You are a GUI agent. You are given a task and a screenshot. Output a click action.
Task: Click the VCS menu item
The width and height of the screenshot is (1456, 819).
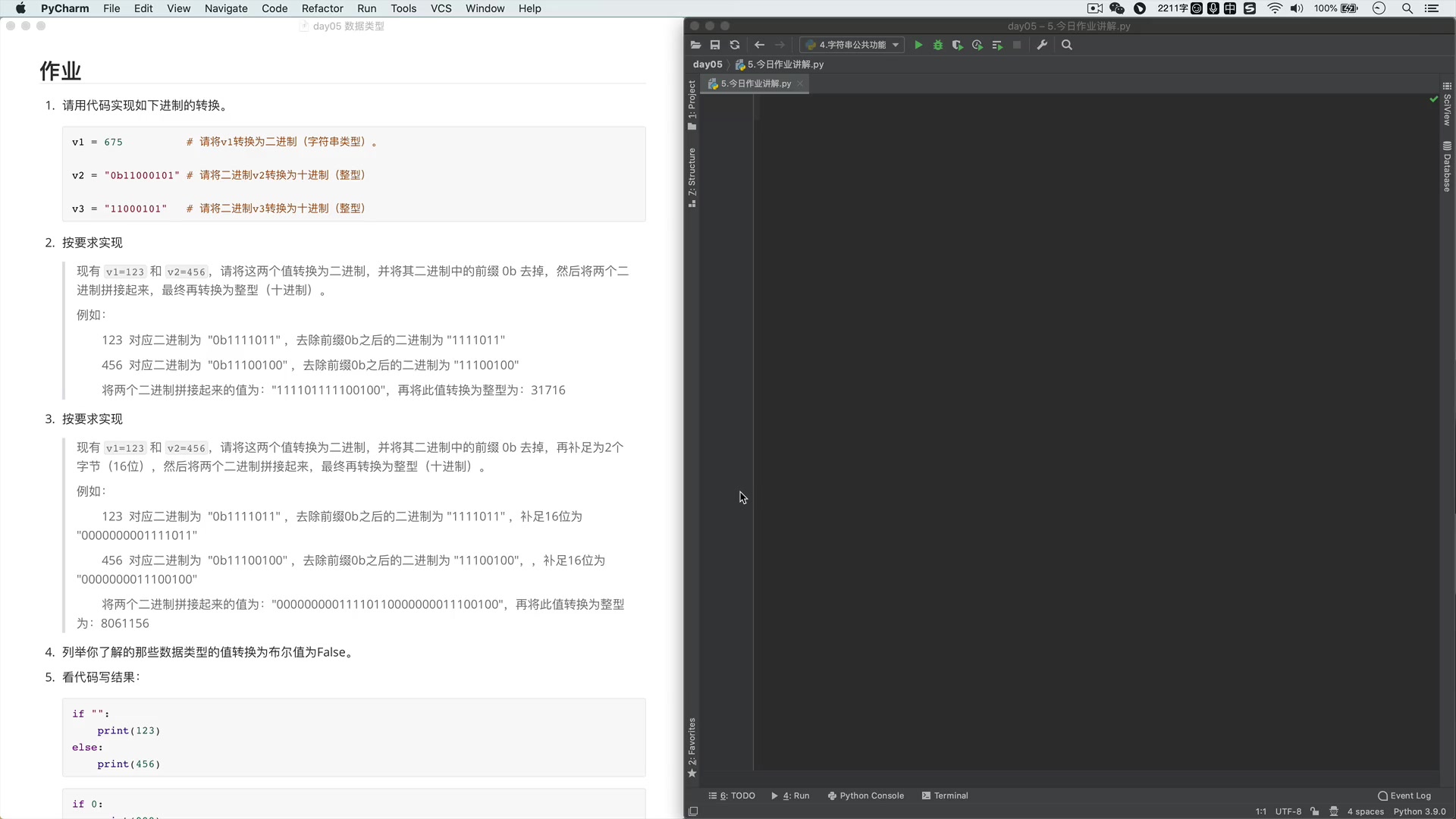[x=441, y=8]
